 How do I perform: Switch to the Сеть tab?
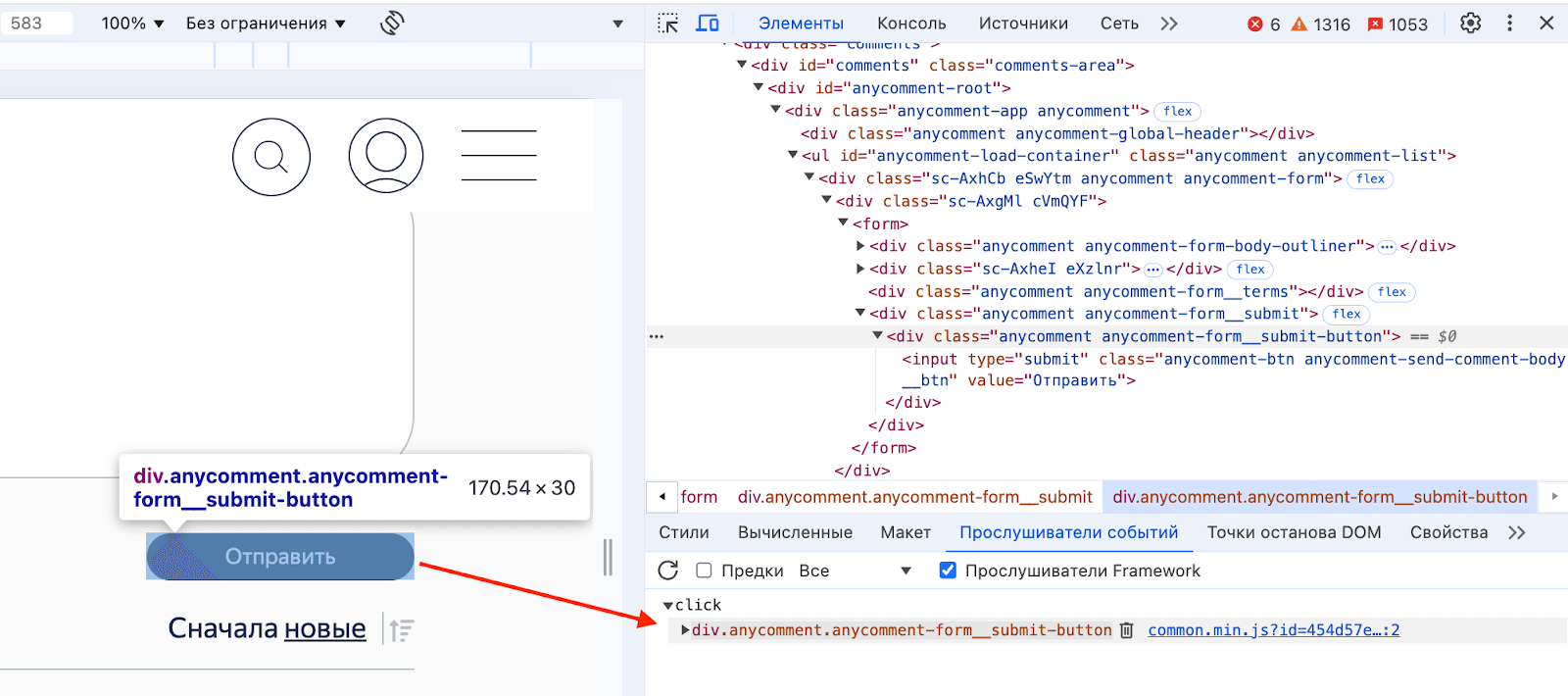1119,24
